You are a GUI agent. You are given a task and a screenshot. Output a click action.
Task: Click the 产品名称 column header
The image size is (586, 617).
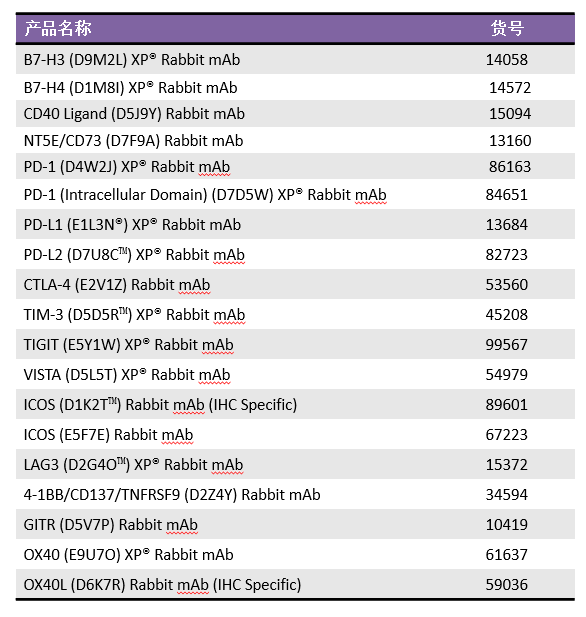click(58, 28)
